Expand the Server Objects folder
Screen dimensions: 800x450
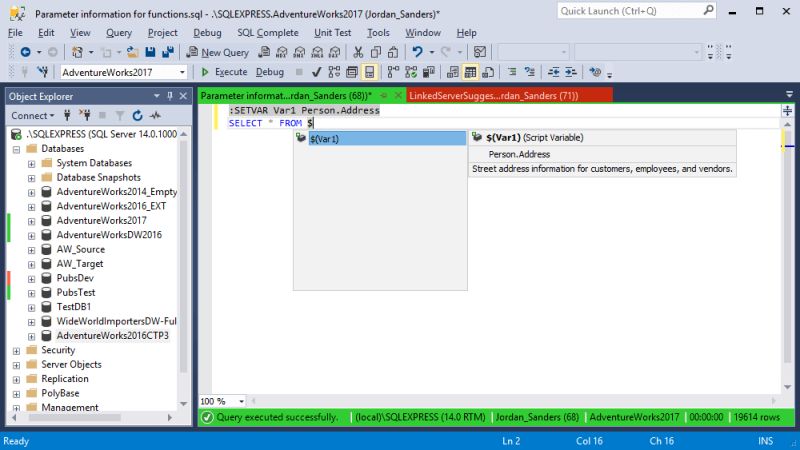point(16,365)
